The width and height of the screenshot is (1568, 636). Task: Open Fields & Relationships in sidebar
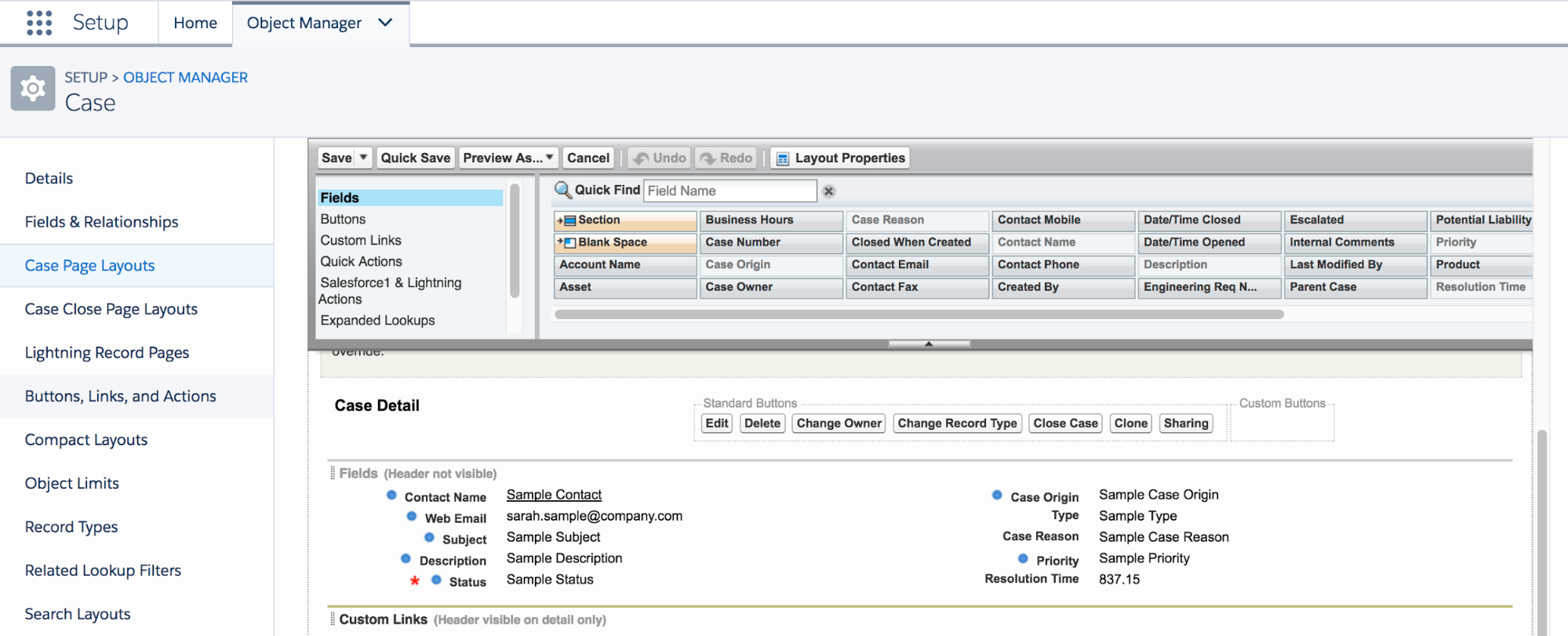[101, 222]
